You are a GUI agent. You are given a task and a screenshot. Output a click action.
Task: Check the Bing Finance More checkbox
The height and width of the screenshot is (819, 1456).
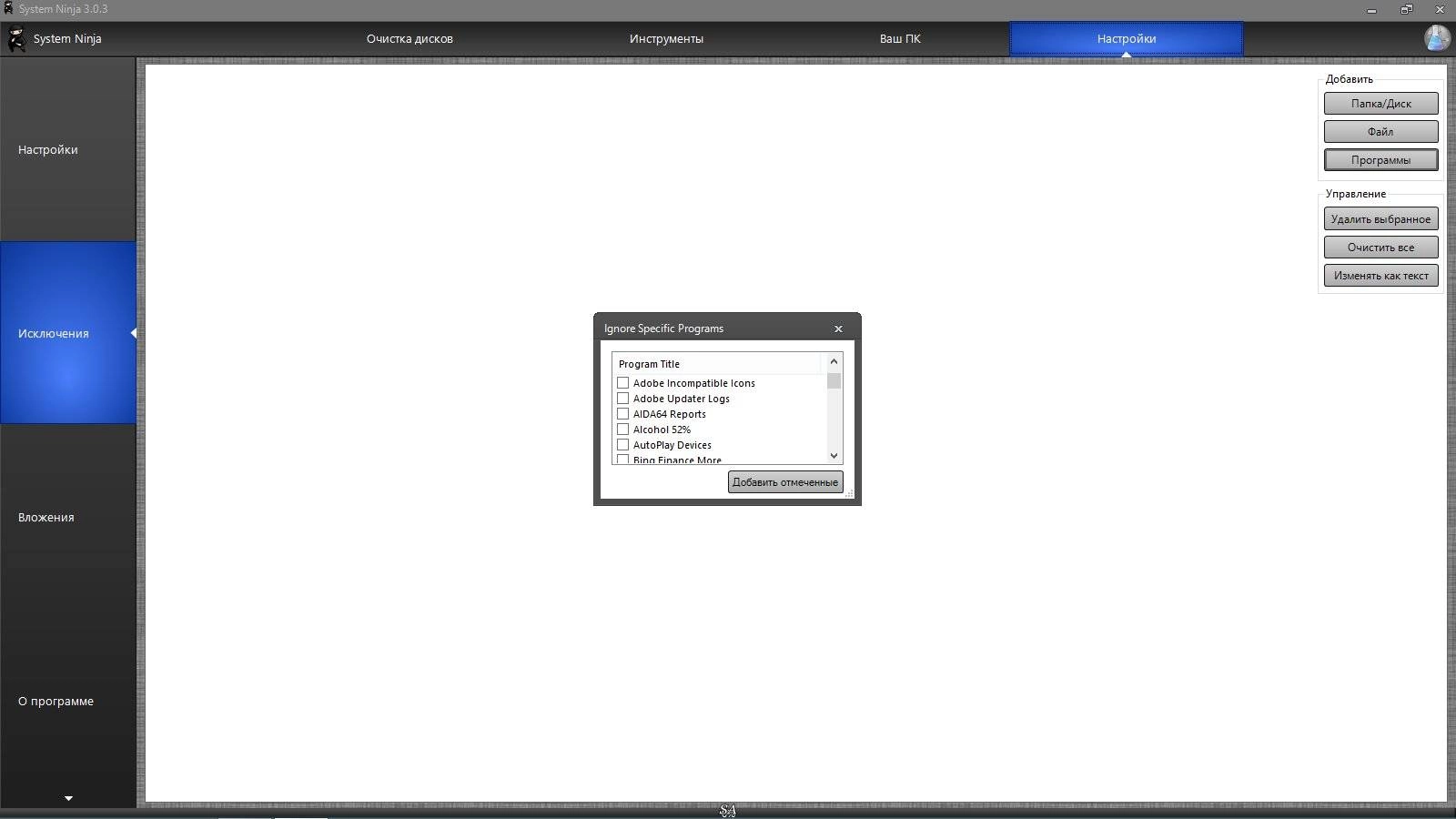tap(623, 460)
